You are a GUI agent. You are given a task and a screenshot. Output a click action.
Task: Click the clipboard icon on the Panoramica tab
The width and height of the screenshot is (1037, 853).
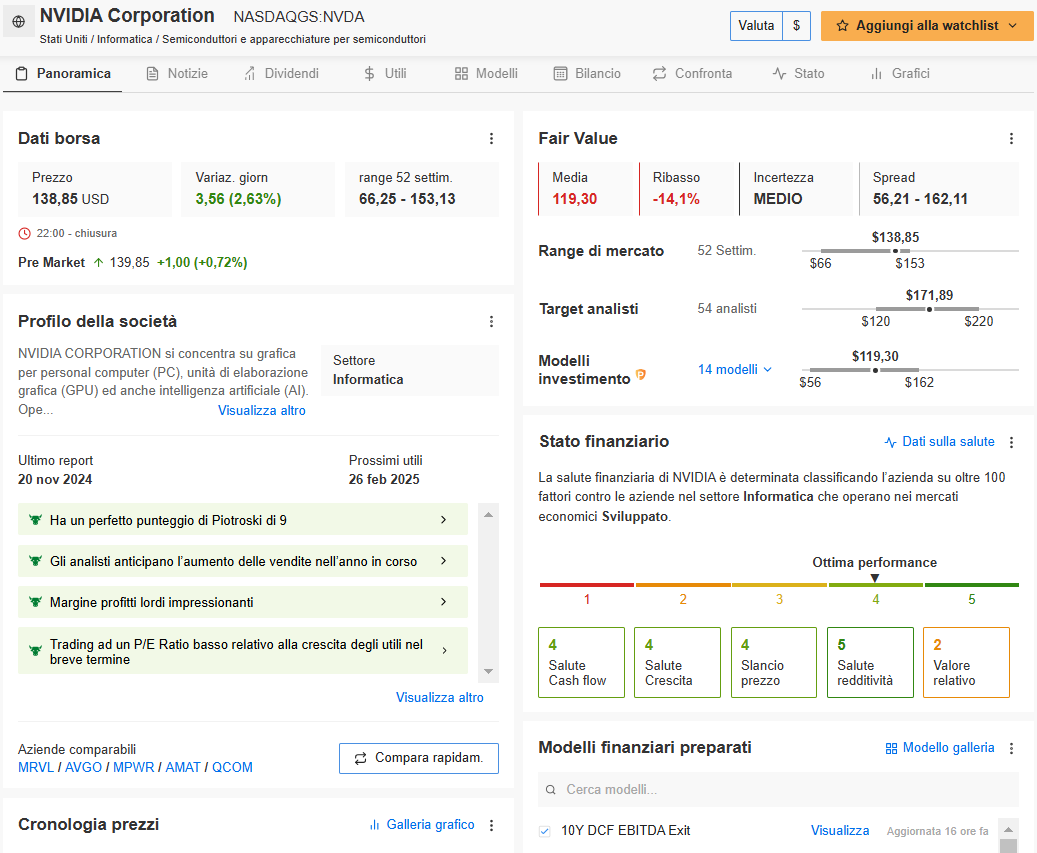(22, 73)
